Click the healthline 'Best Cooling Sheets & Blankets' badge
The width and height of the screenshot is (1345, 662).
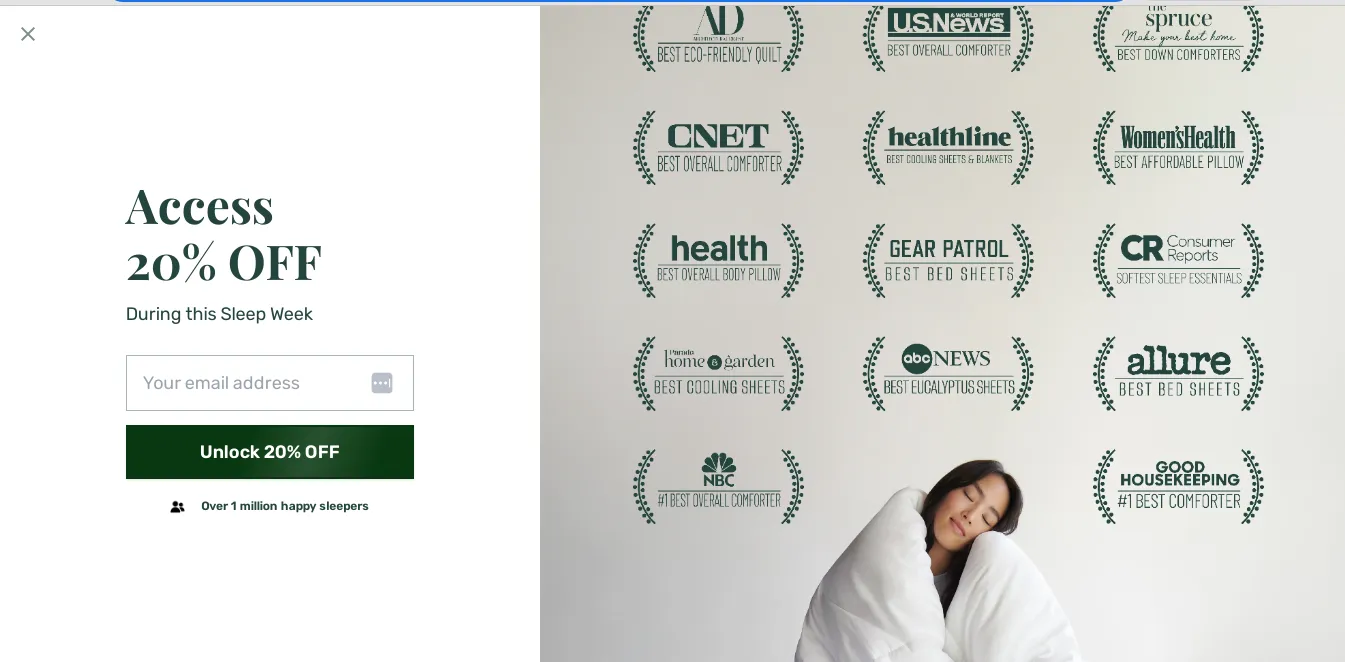tap(948, 148)
